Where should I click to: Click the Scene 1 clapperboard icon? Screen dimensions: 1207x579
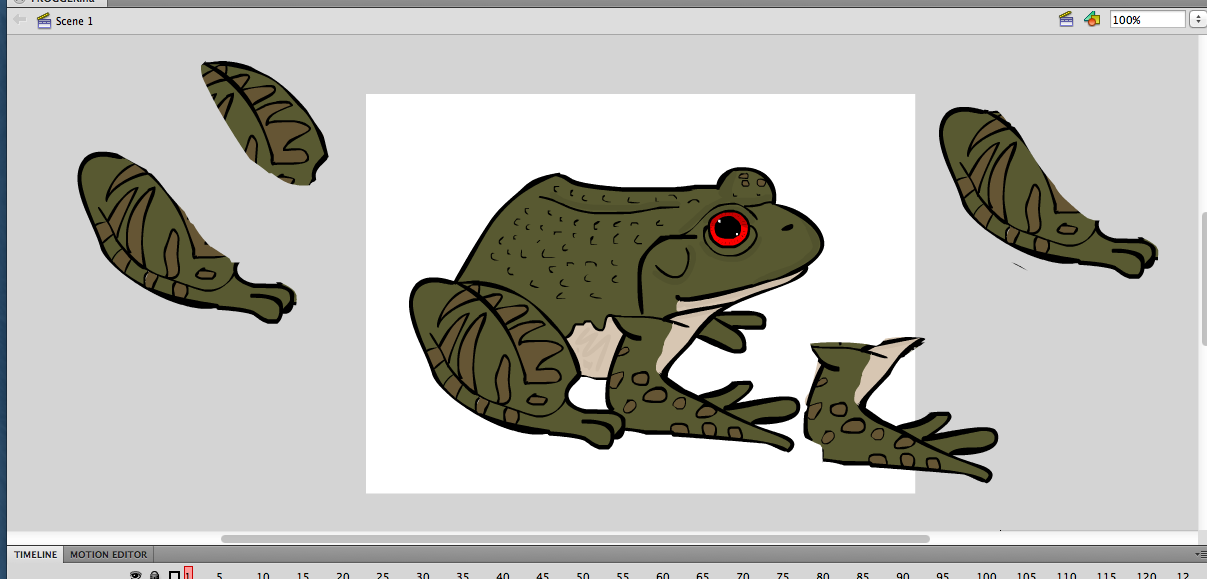(44, 20)
